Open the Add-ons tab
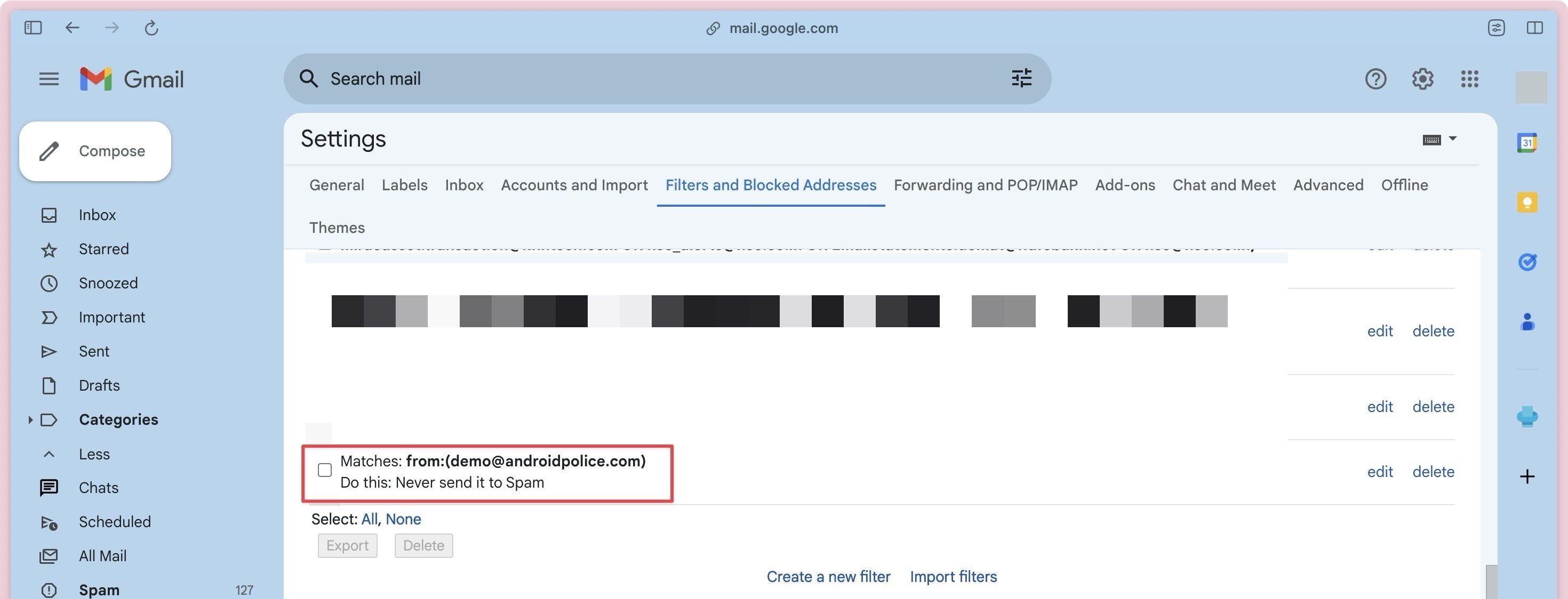The height and width of the screenshot is (599, 1568). coord(1125,185)
